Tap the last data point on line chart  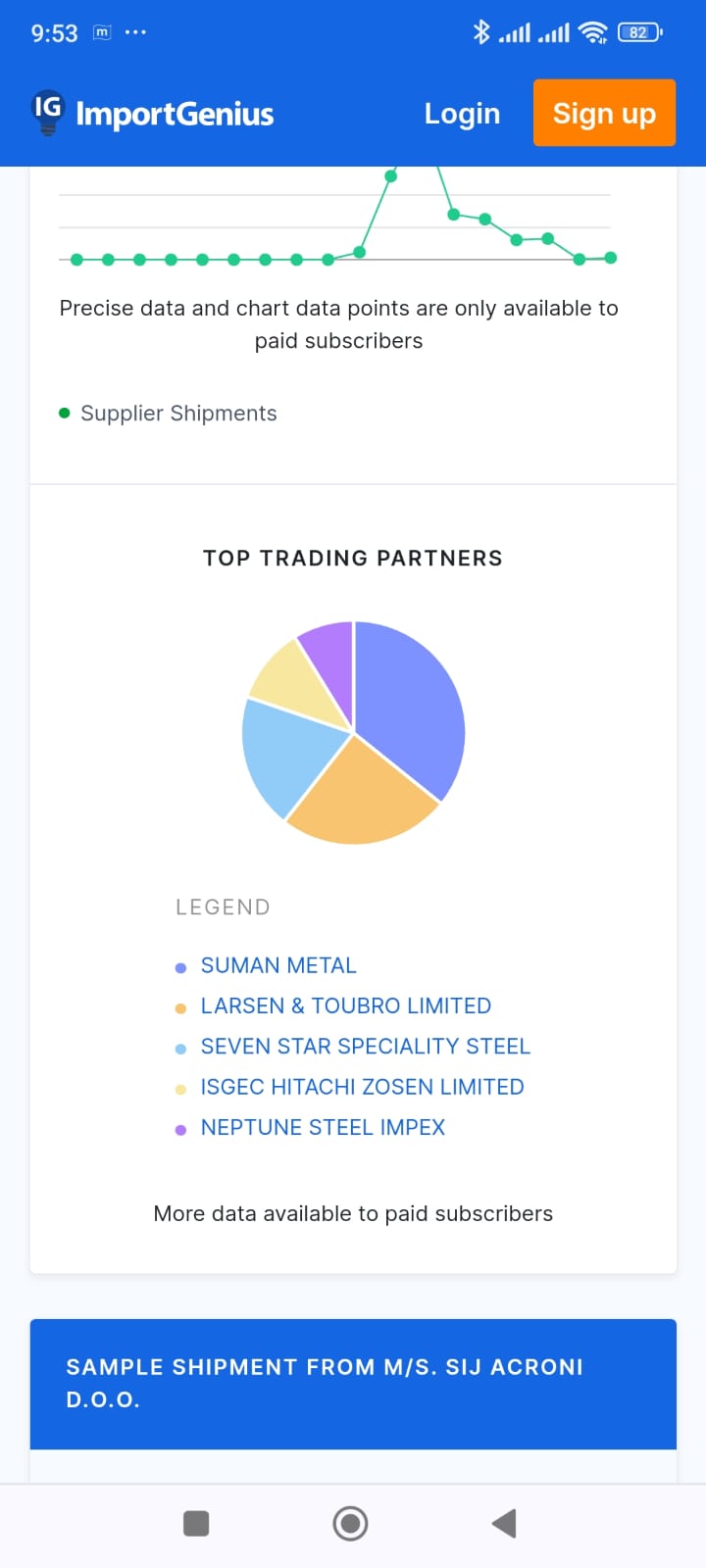610,258
